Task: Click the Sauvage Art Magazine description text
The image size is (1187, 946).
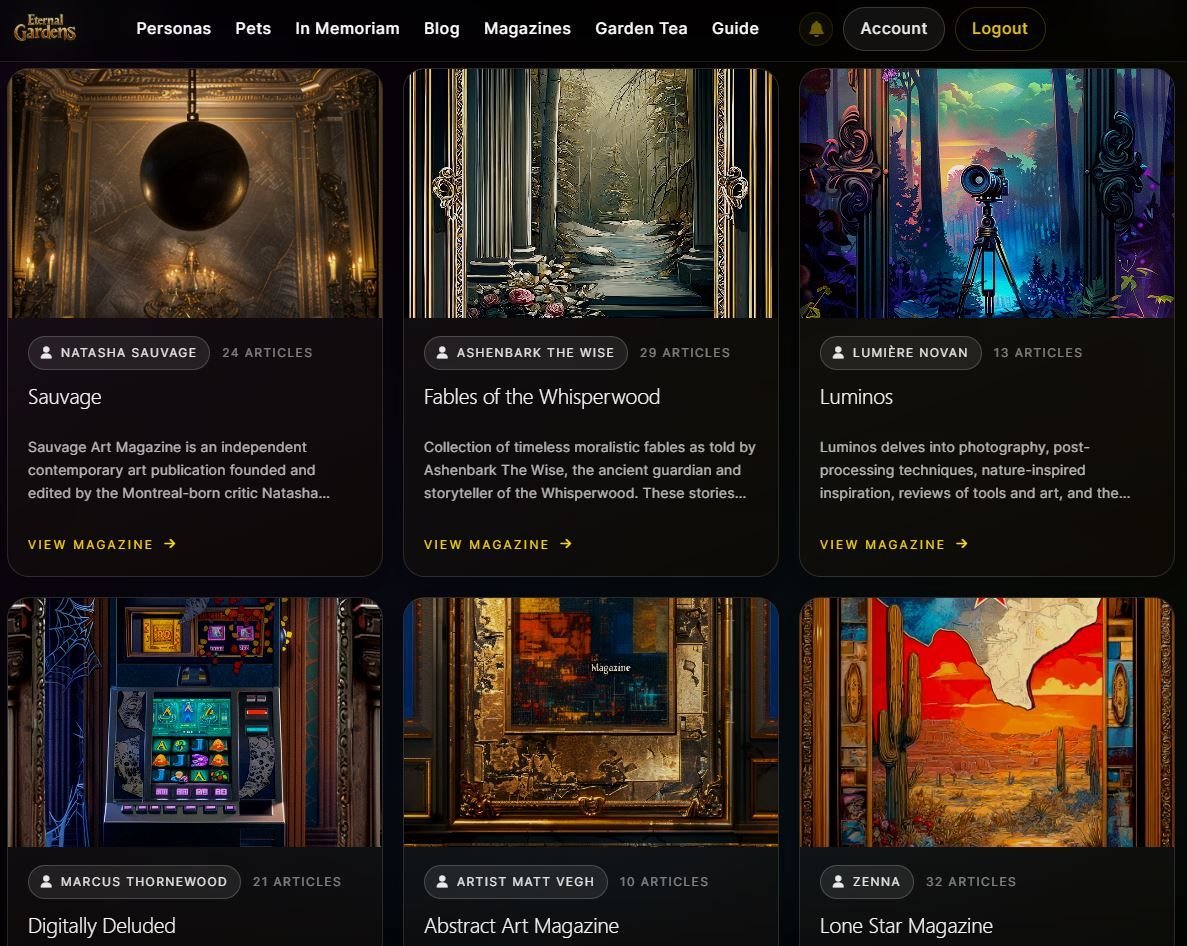Action: point(179,470)
